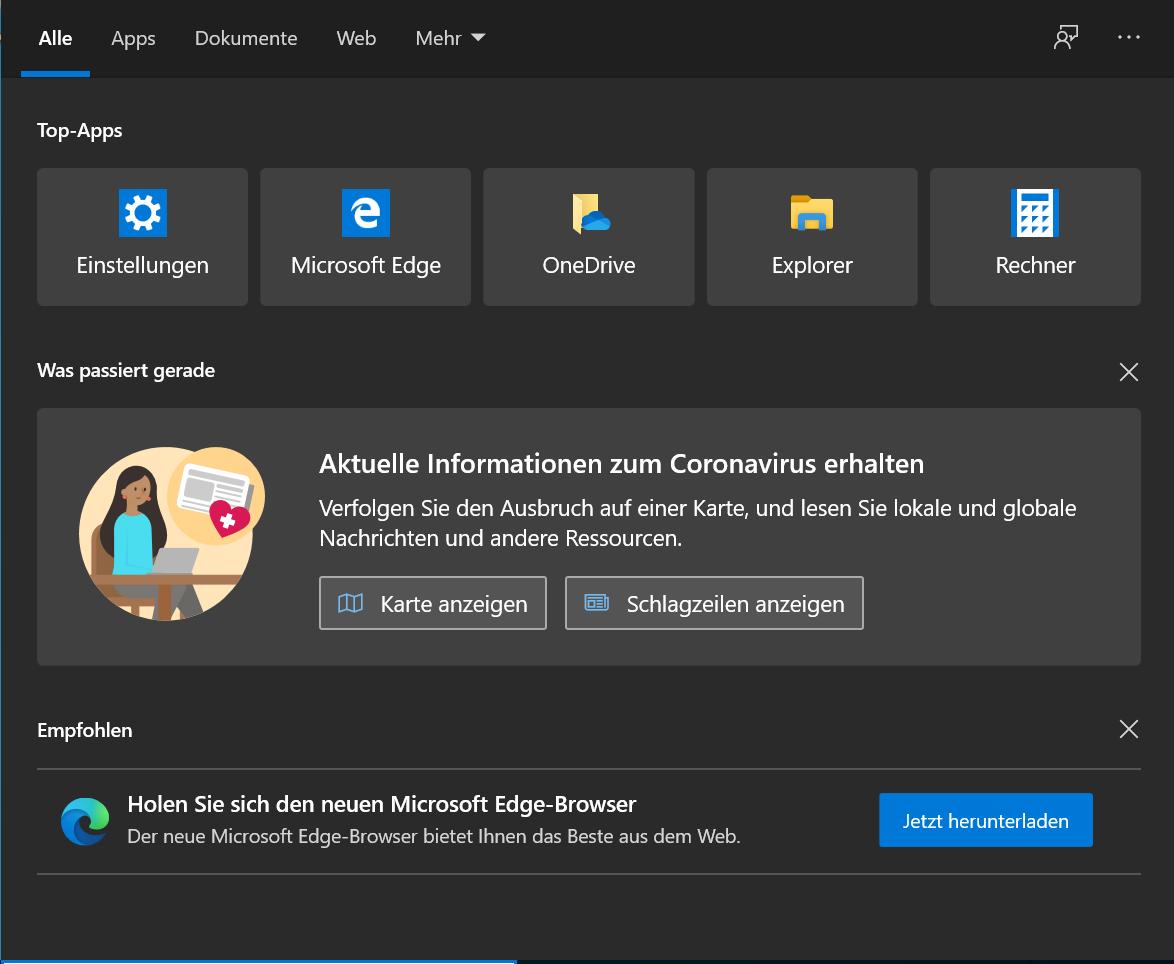The height and width of the screenshot is (964, 1174).
Task: Click the Schlagzeilen anzeigen button
Action: (714, 603)
